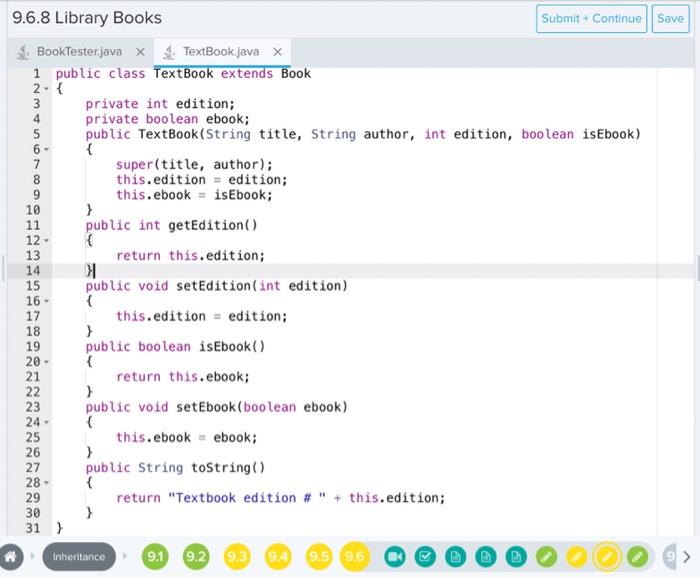Viewport: 700px width, 578px height.
Task: Close the TextBook.java tab
Action: coord(277,52)
